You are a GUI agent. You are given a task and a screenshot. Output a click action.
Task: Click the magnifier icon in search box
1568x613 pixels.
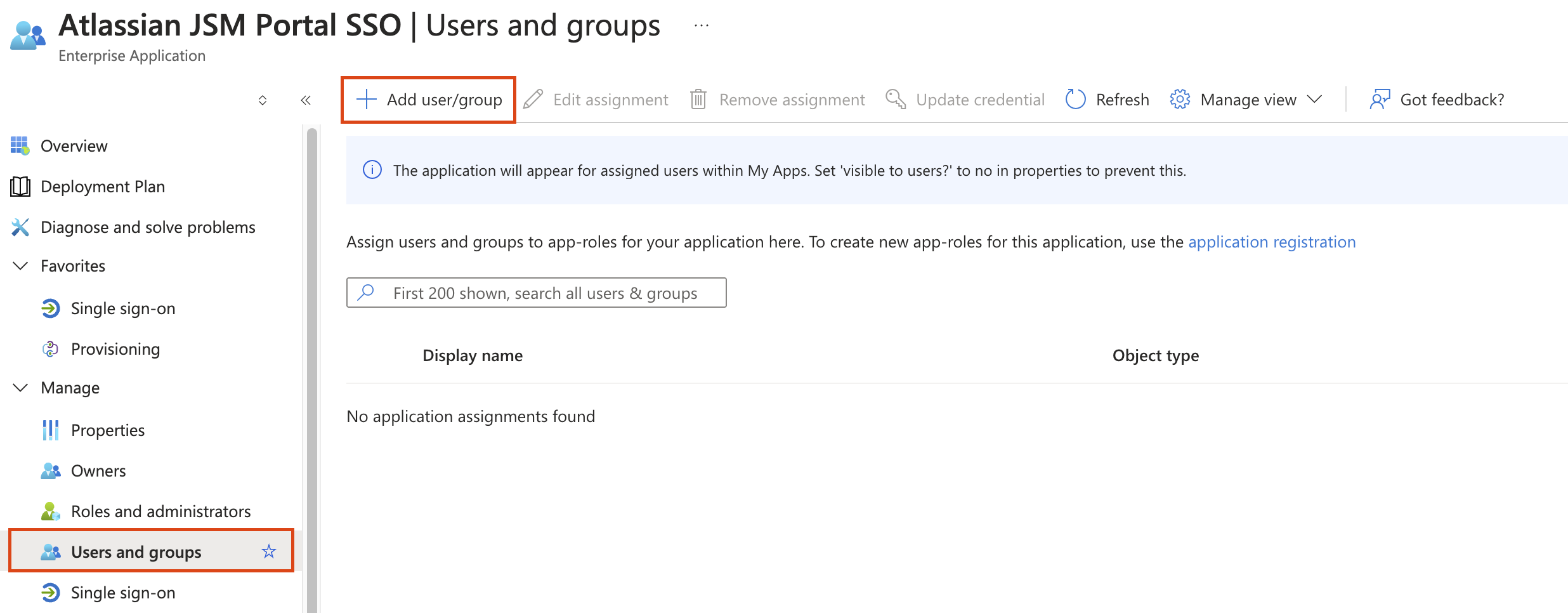366,292
